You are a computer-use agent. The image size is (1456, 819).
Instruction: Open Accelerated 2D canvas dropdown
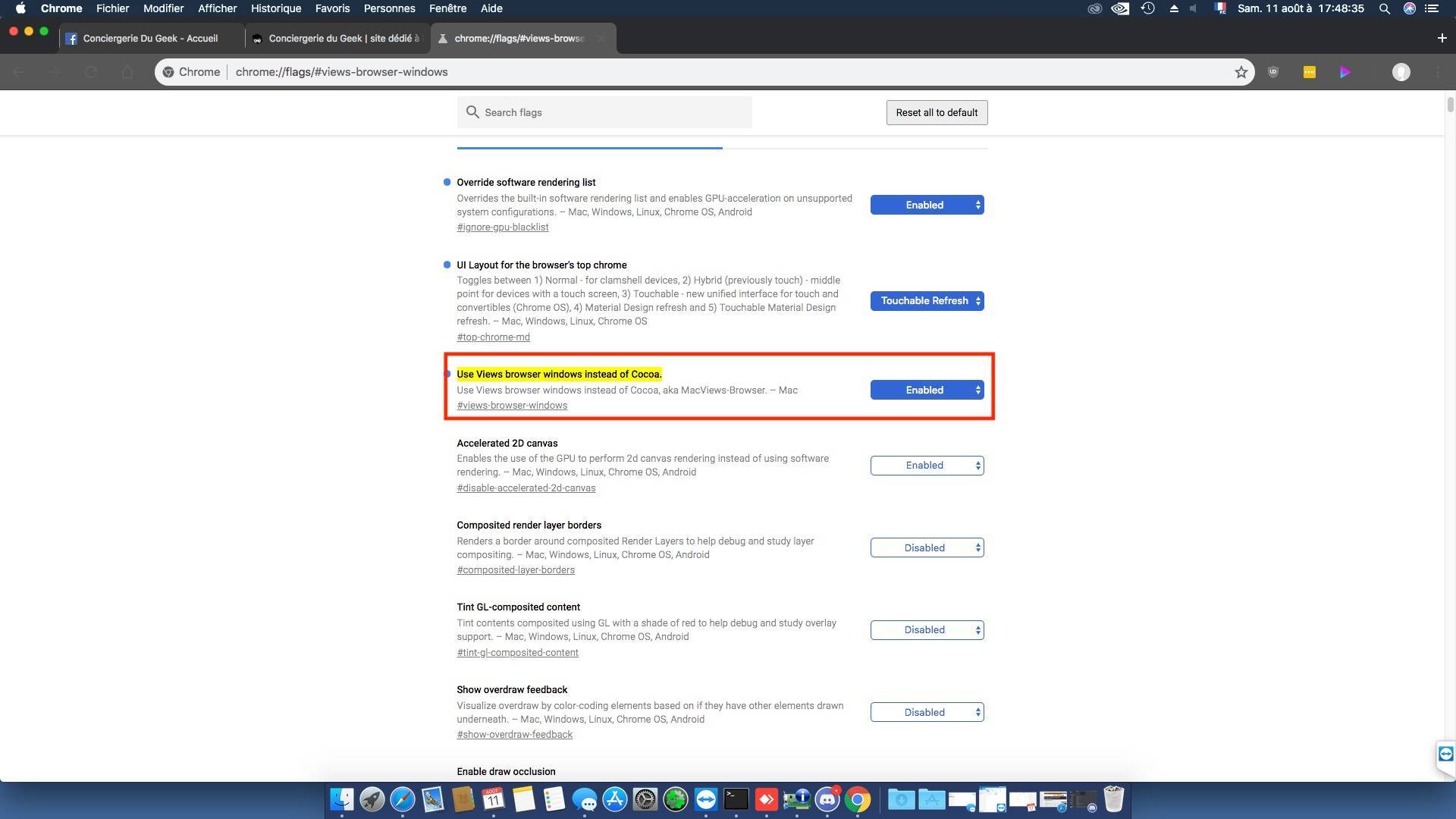(927, 466)
